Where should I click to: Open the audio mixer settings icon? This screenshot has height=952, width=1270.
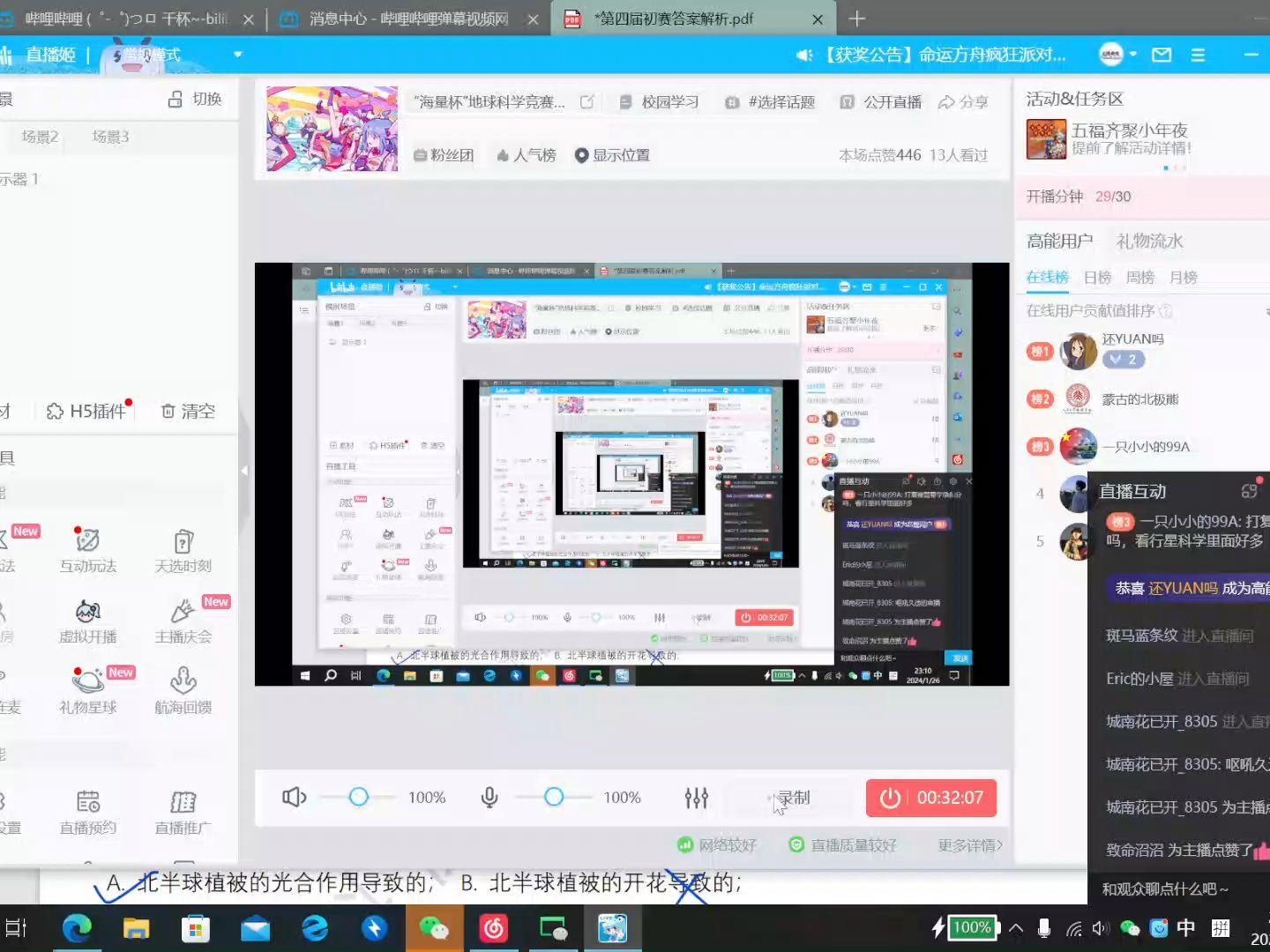696,797
